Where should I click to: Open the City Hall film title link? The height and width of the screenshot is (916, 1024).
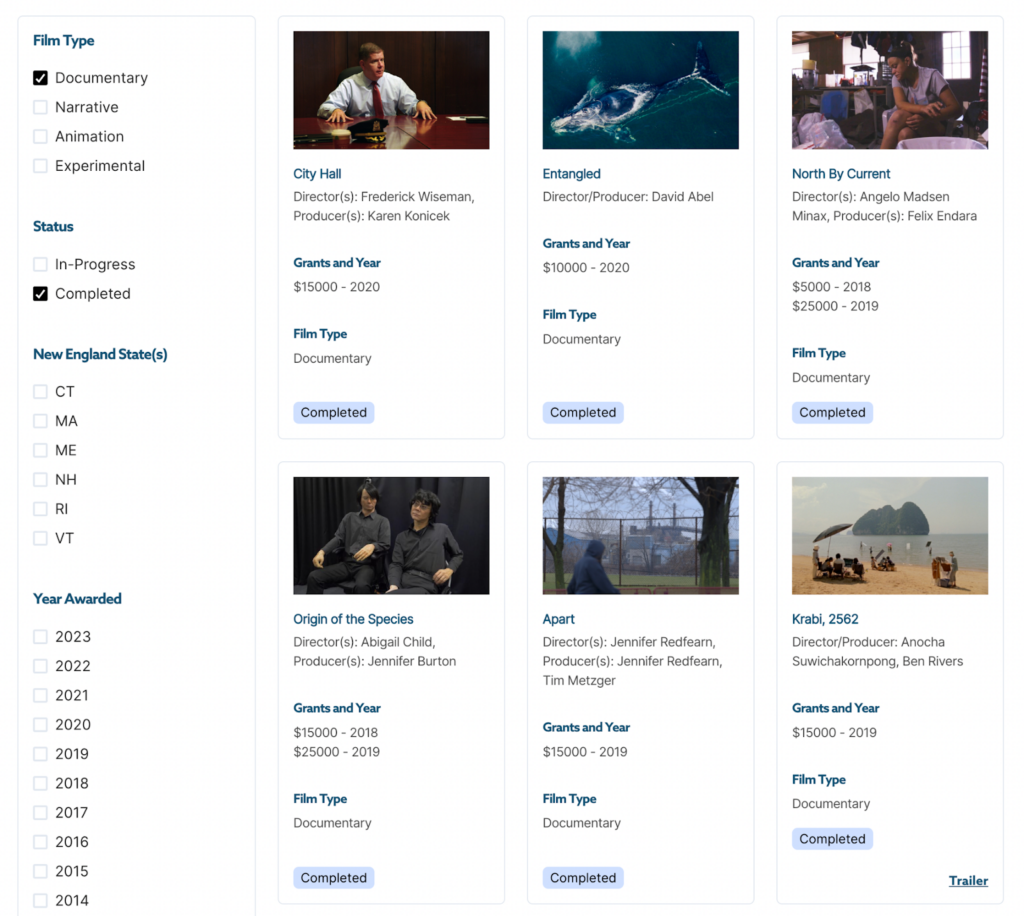pyautogui.click(x=317, y=174)
